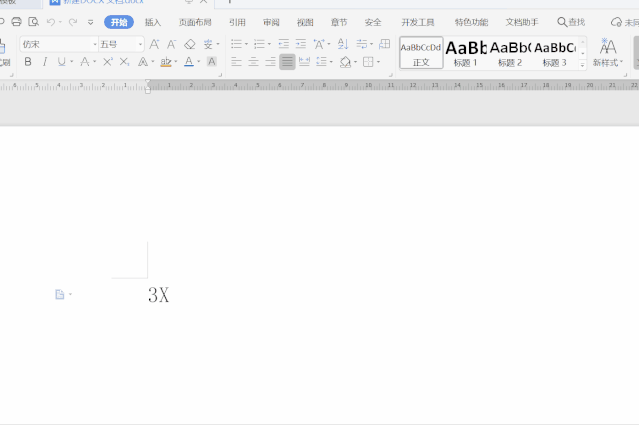639x425 pixels.
Task: Decrease font size with shrink icon
Action: tap(171, 44)
